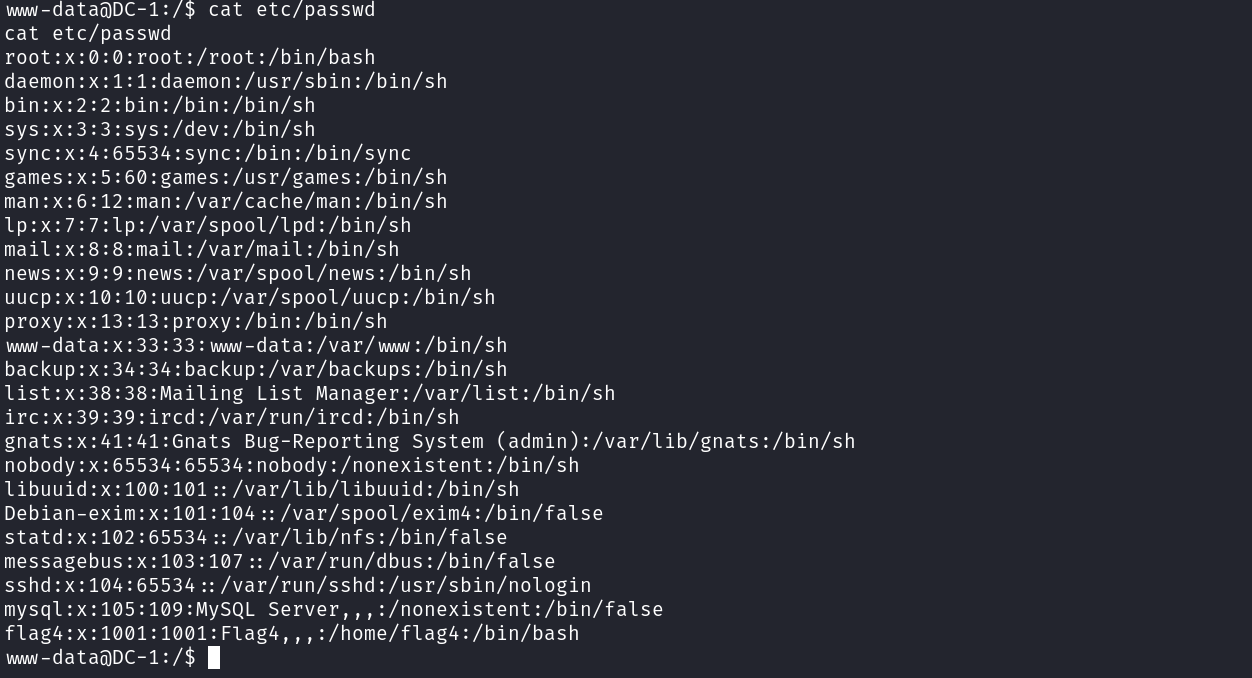Viewport: 1252px width, 678px height.
Task: Click the flag4 user passwd line
Action: tap(291, 634)
